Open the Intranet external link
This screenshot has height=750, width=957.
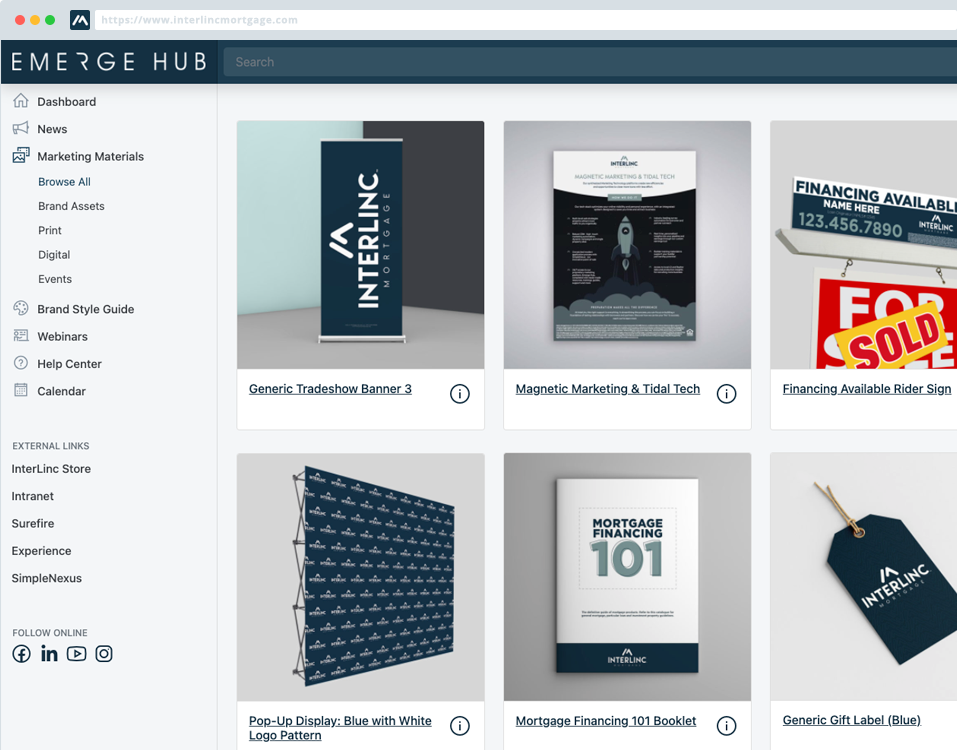point(32,496)
